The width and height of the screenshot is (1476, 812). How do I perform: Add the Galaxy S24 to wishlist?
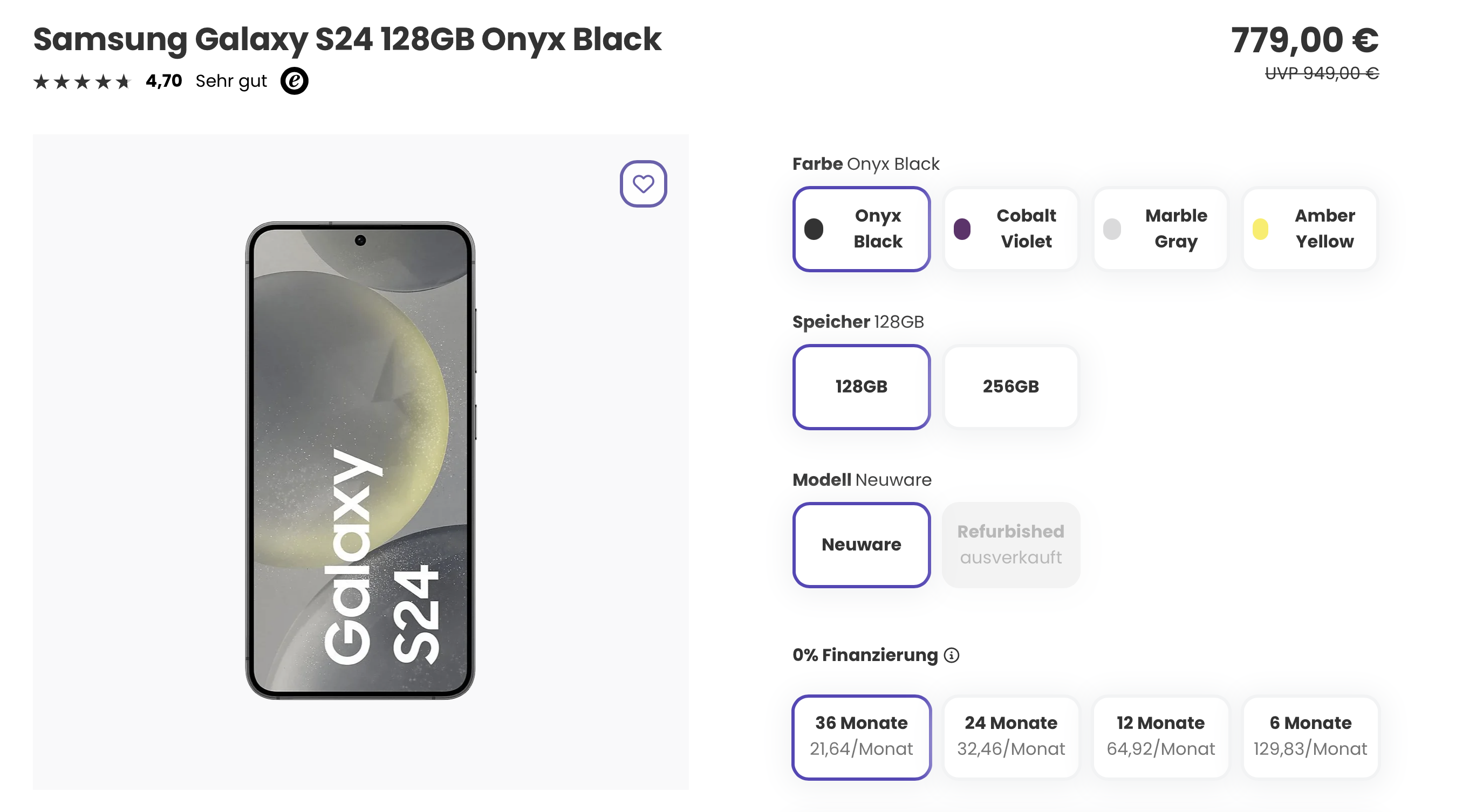tap(643, 183)
